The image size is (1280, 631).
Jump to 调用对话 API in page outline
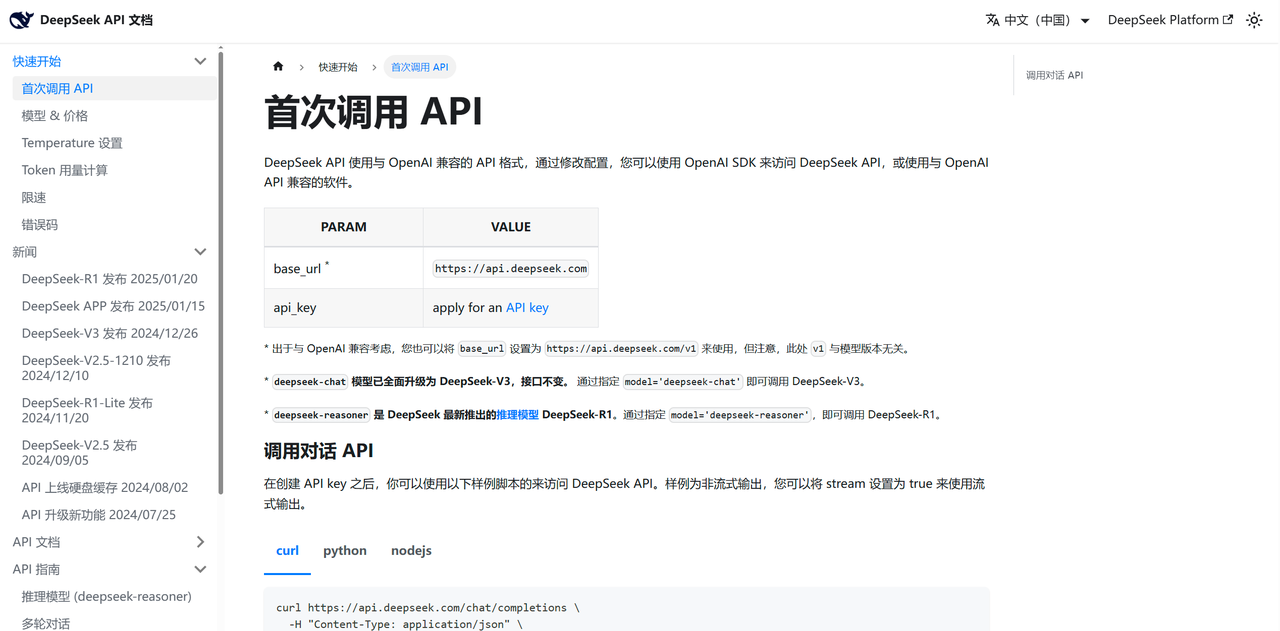[1054, 75]
